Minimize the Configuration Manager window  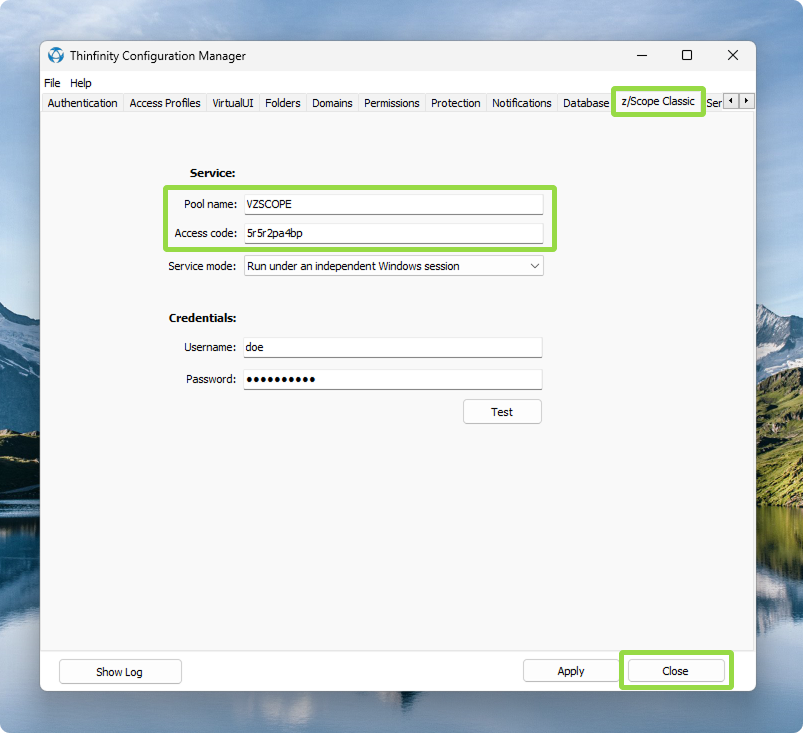pos(642,55)
